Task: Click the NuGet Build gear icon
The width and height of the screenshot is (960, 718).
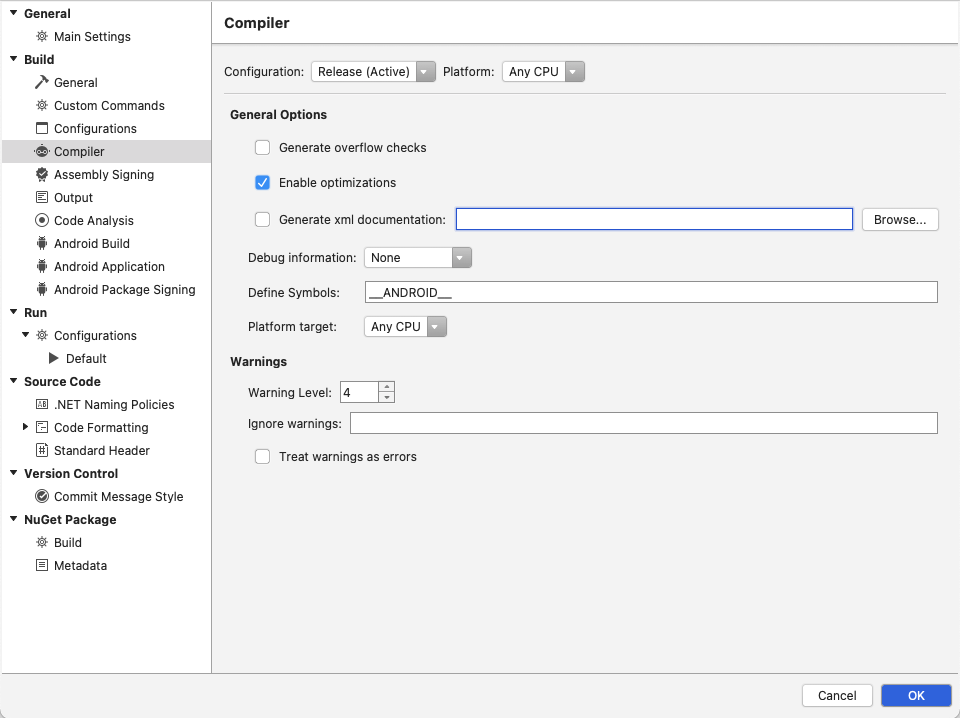Action: coord(42,542)
